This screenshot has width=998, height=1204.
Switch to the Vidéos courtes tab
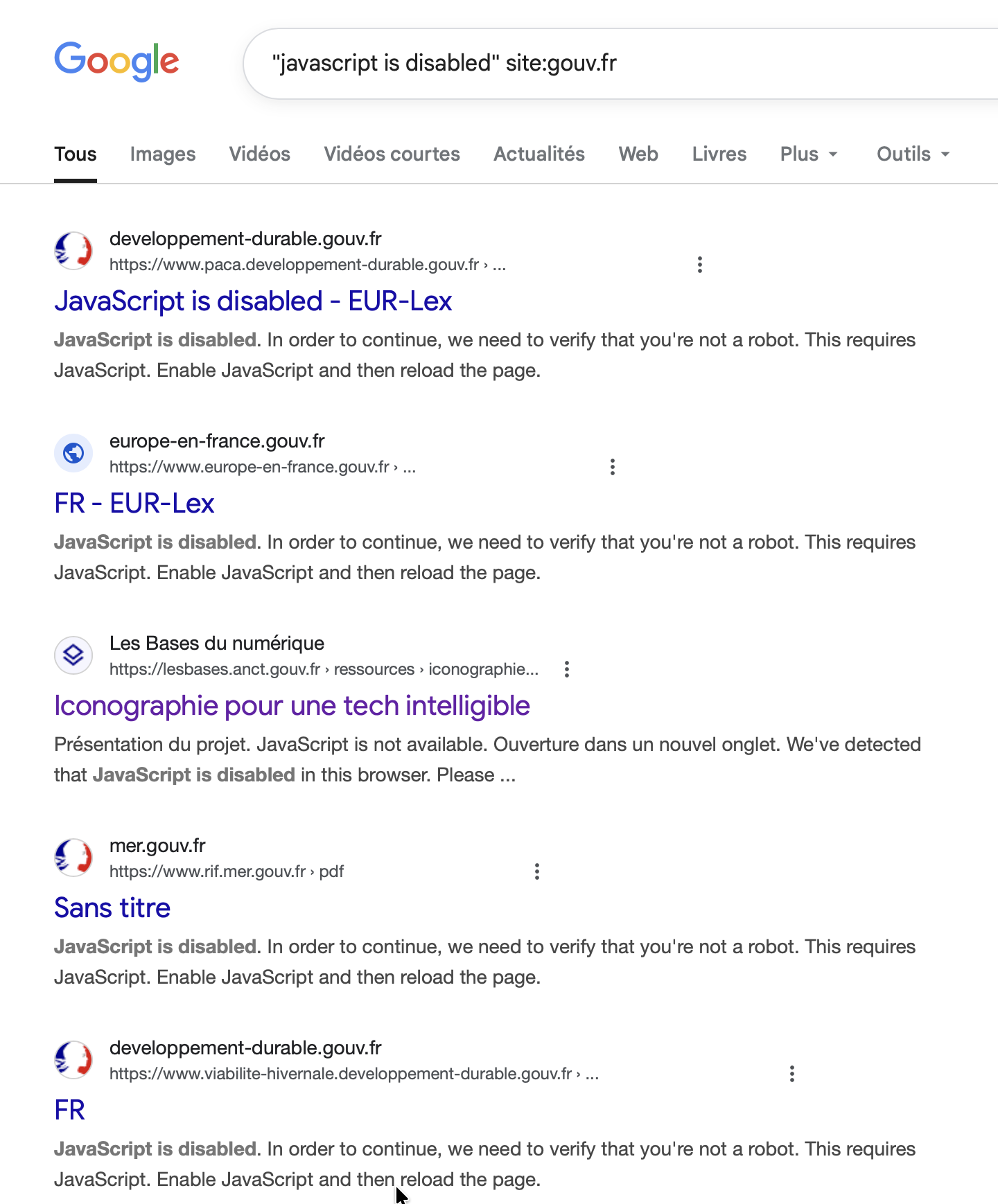click(392, 154)
